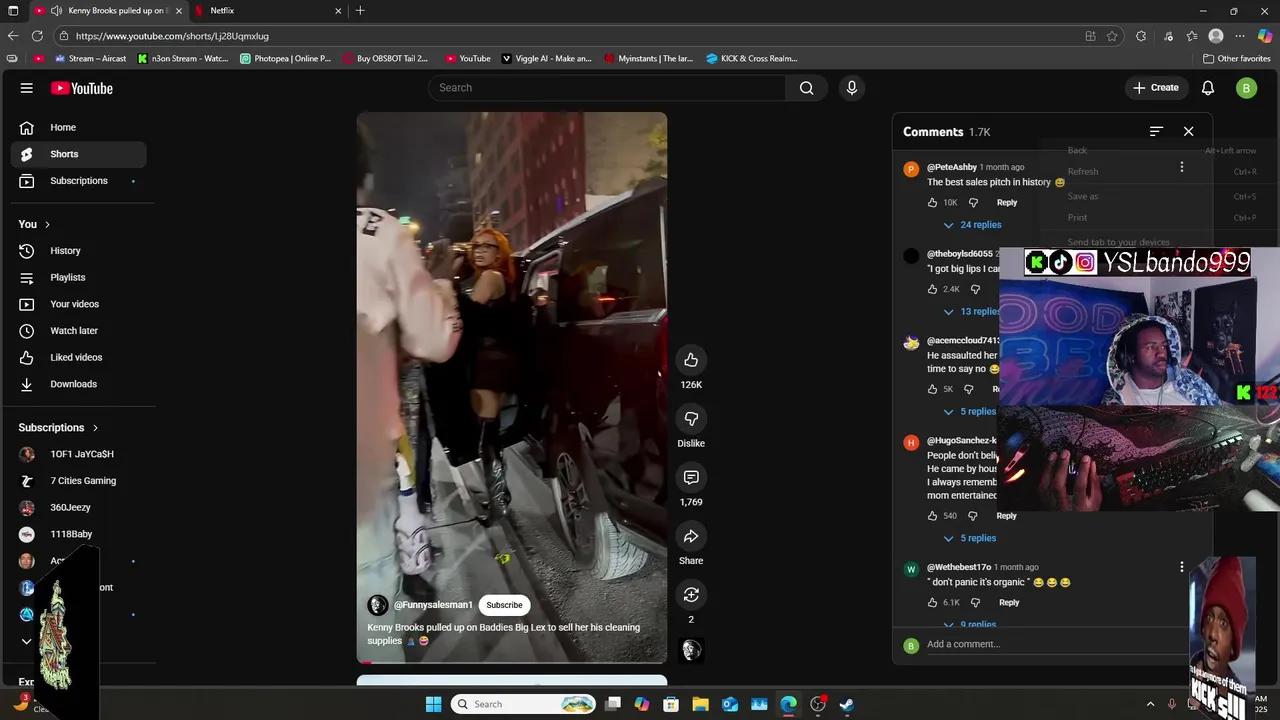Open History in the sidebar
The image size is (1280, 720).
(78, 251)
